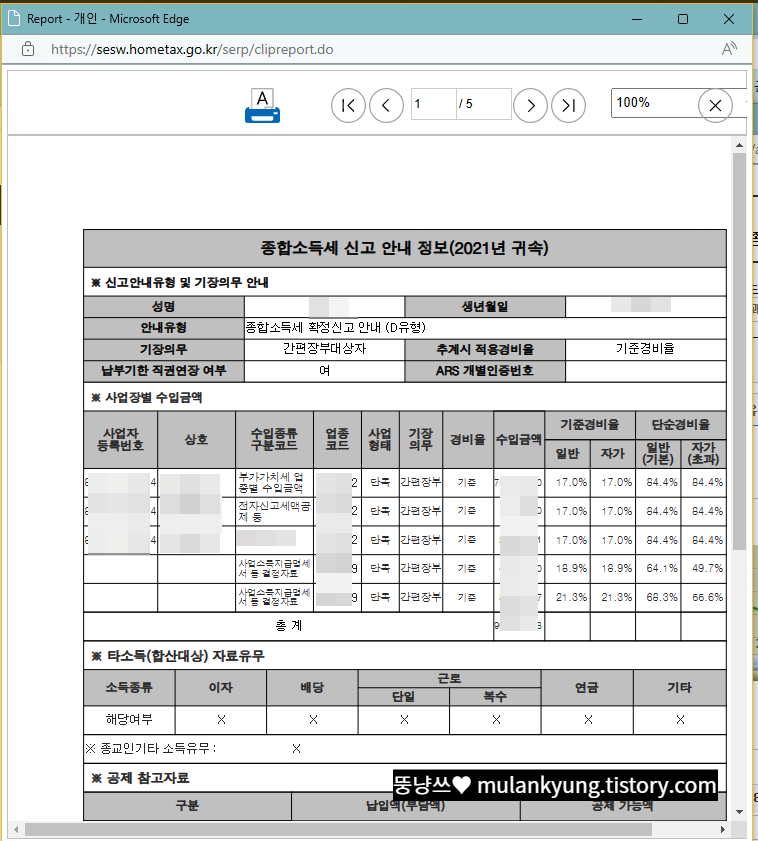
Task: Click the current page number field
Action: (x=433, y=104)
